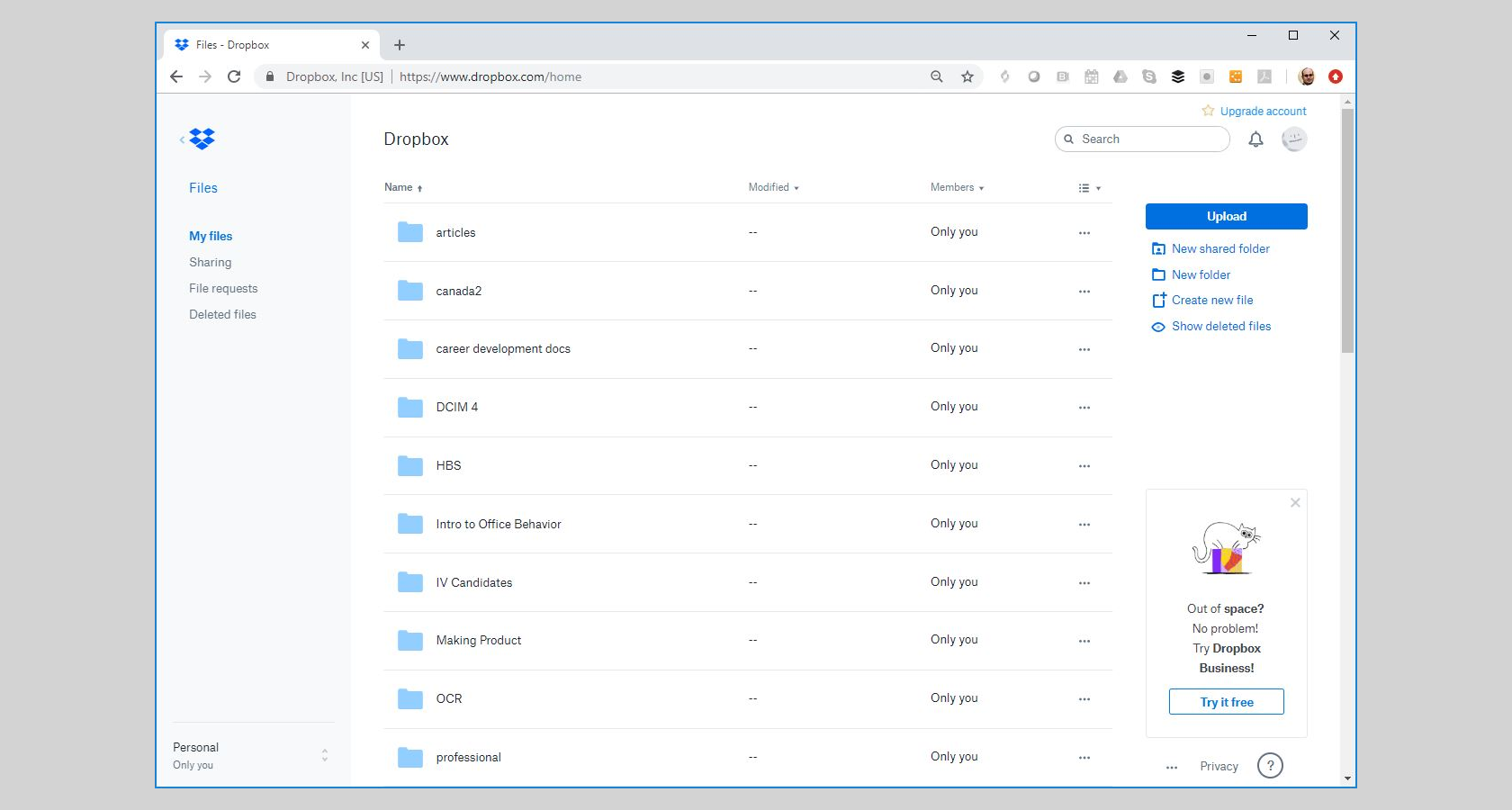Open more options for Making Product row
1512x810 pixels.
(x=1084, y=641)
